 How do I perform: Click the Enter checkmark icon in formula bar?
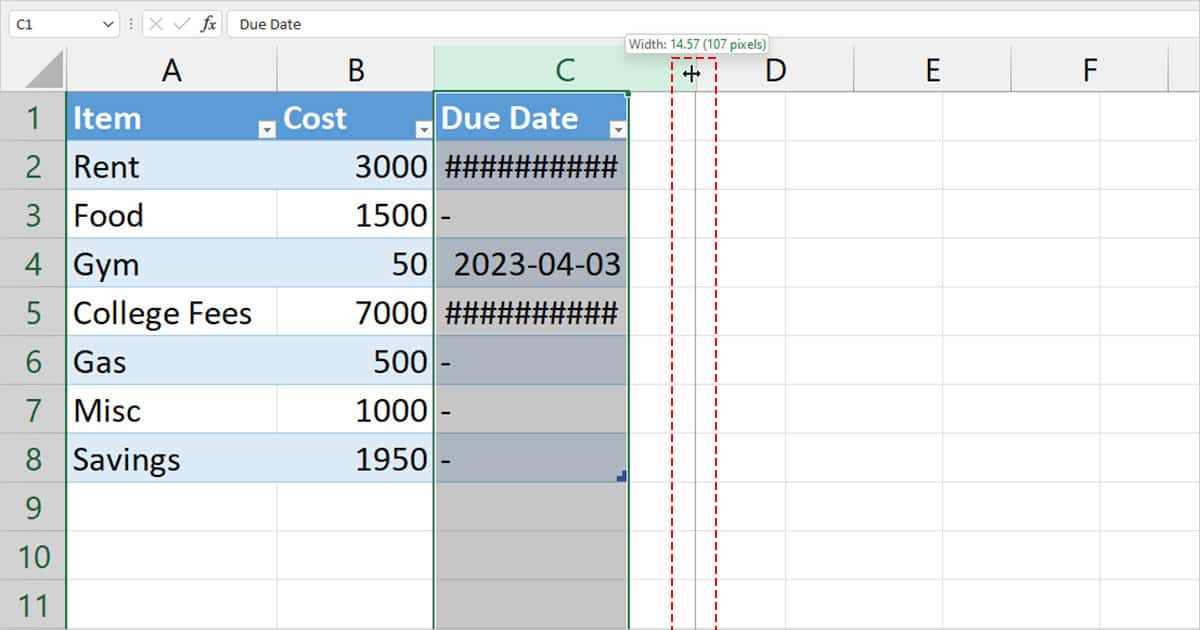pos(182,24)
